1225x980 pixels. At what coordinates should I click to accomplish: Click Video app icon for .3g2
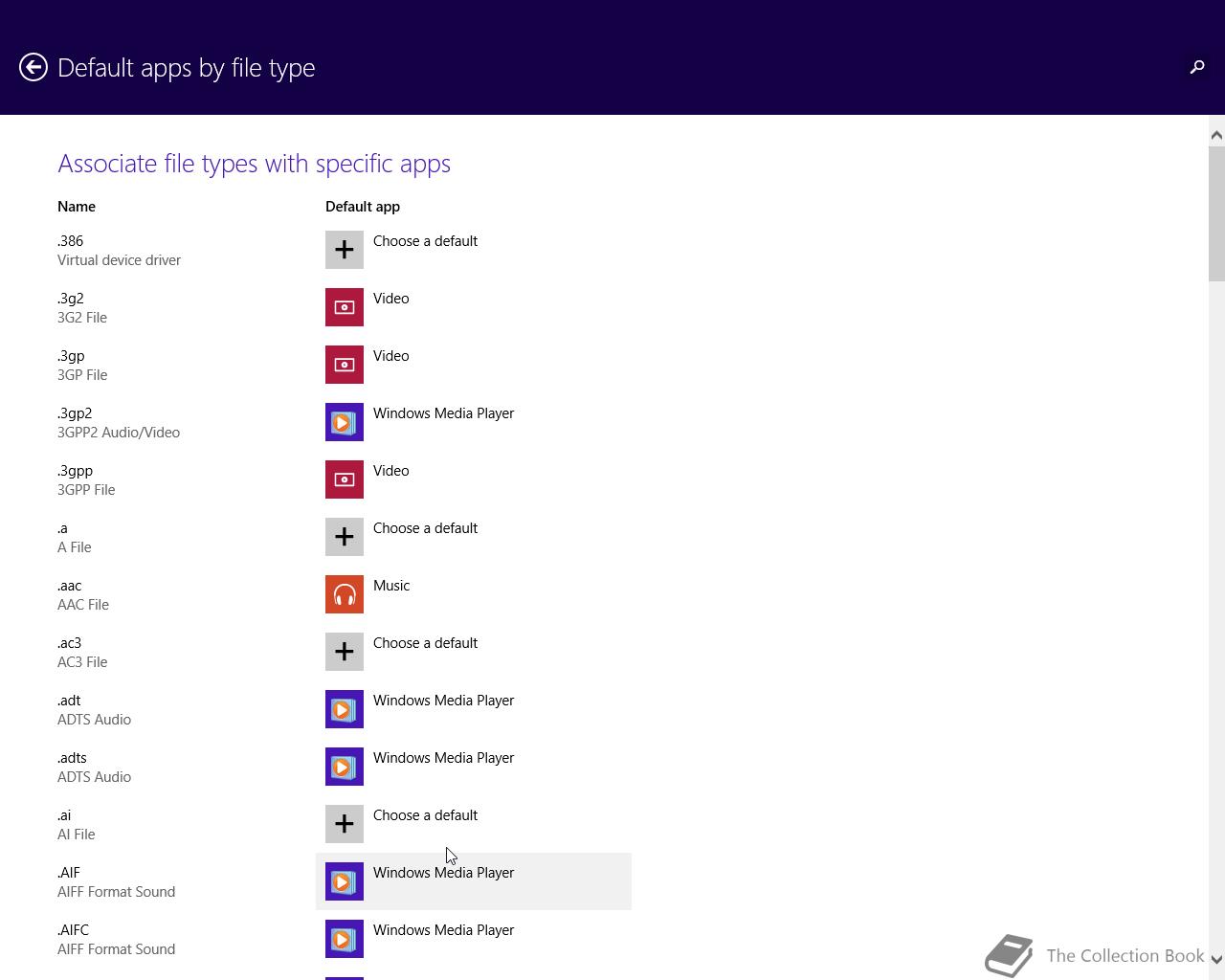pyautogui.click(x=345, y=307)
